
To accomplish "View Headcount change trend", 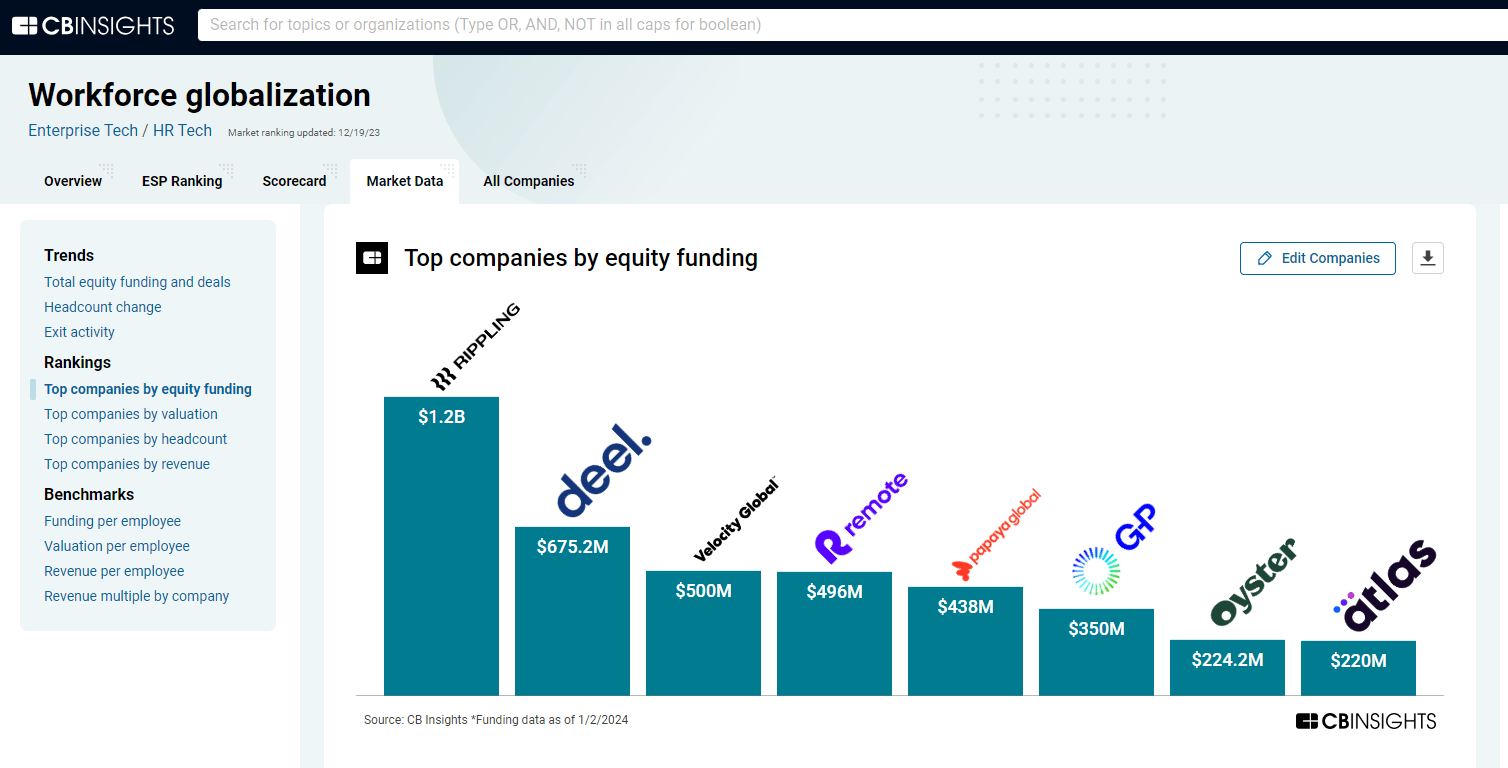I will [x=102, y=307].
